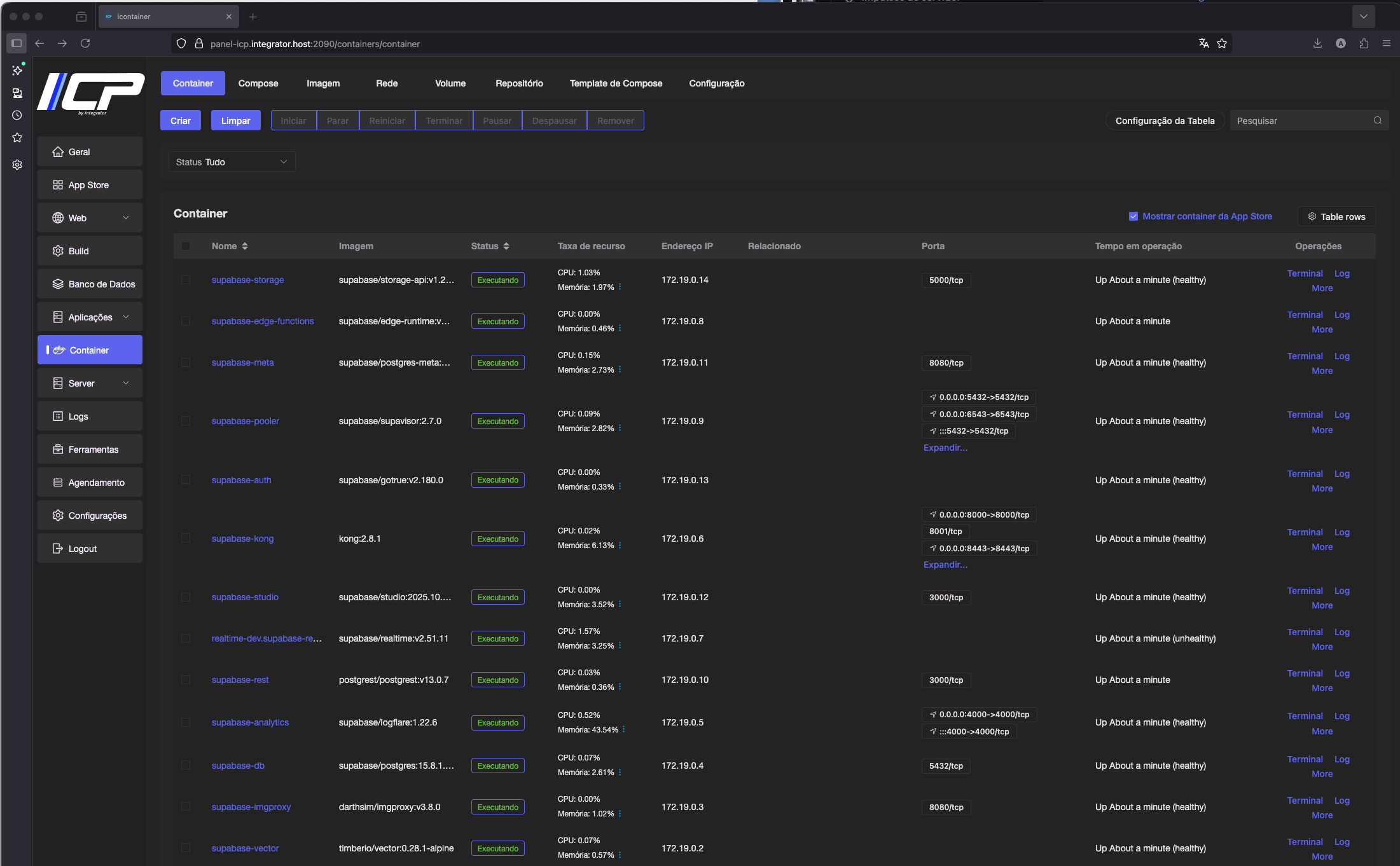The width and height of the screenshot is (1400, 866).
Task: Open Terminal for supabase-db container
Action: (x=1305, y=759)
